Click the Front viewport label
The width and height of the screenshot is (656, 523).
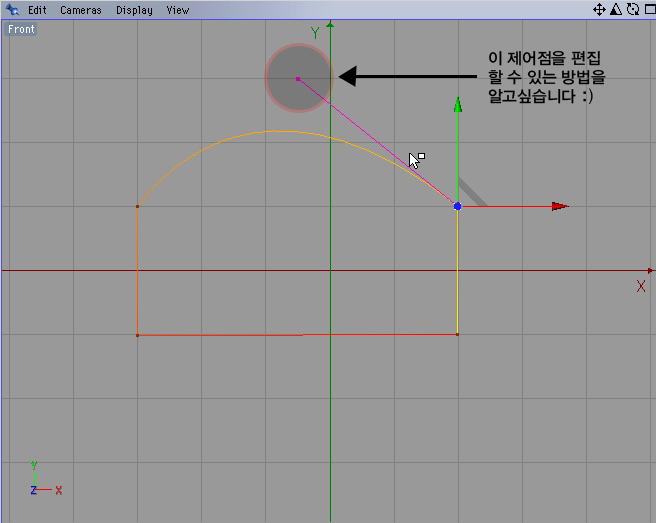(21, 29)
